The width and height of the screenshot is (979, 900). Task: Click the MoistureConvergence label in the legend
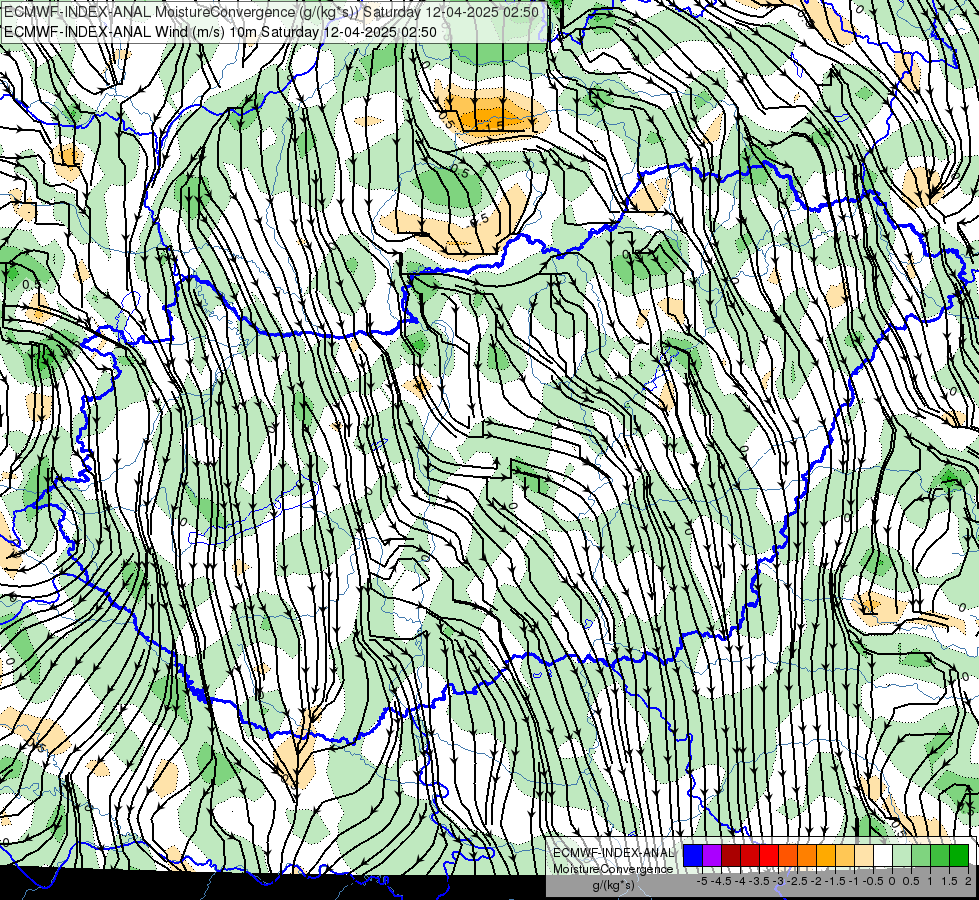coord(613,869)
